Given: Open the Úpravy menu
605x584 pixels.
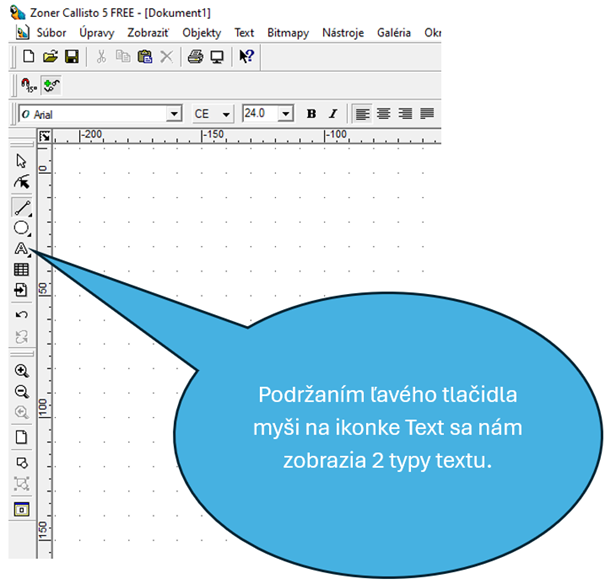Looking at the screenshot, I should pyautogui.click(x=96, y=33).
